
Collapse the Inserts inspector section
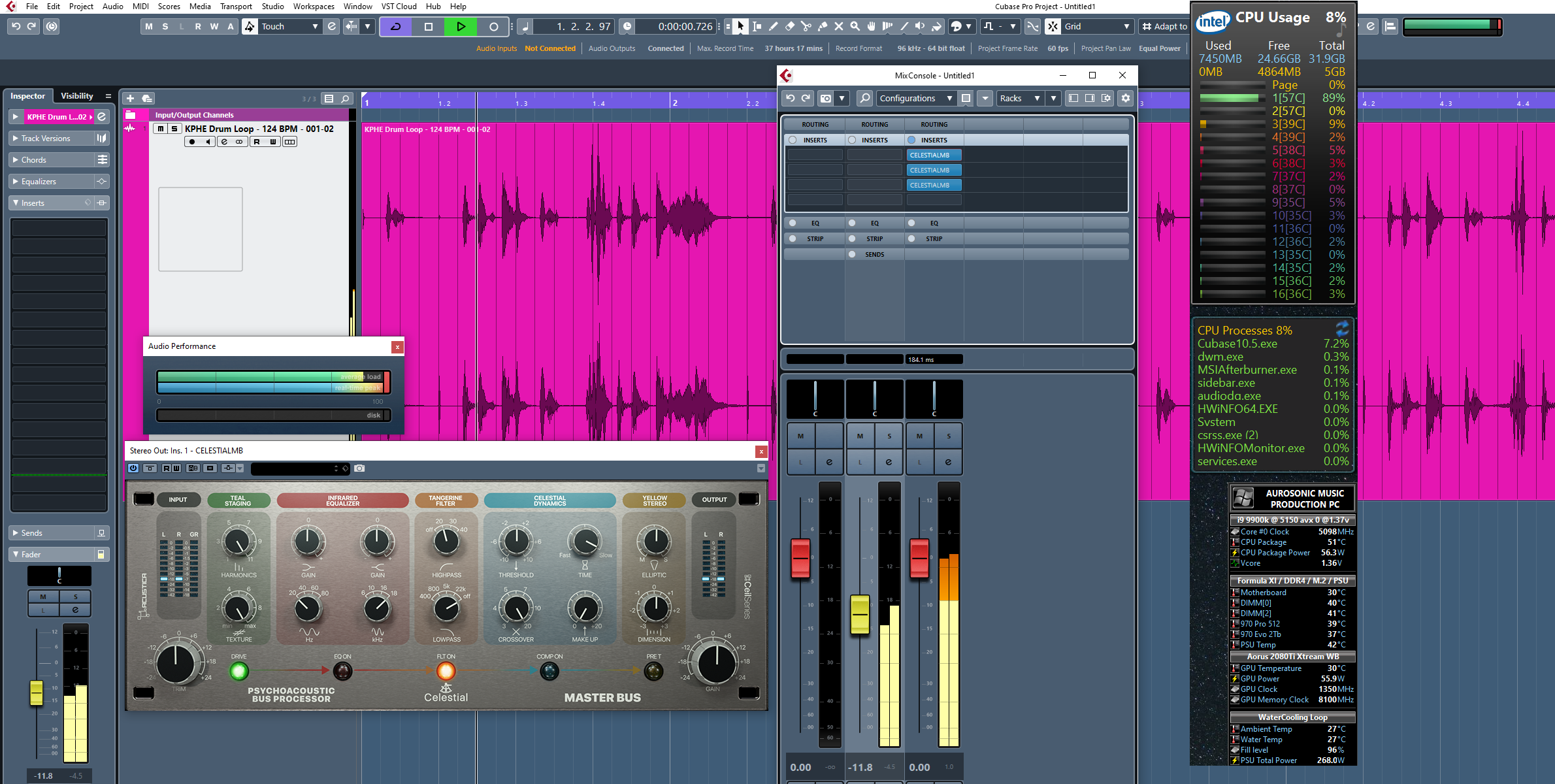point(52,203)
